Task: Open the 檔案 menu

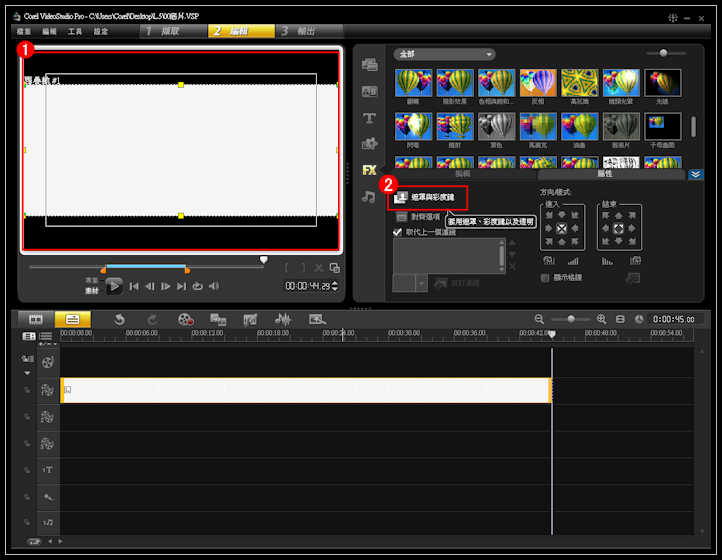Action: [x=24, y=31]
